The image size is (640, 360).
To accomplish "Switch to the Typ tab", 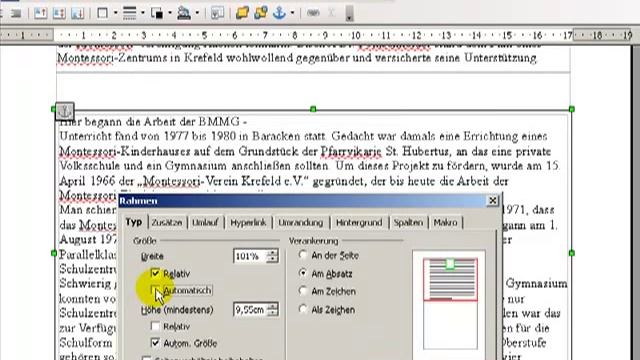I will (134, 222).
